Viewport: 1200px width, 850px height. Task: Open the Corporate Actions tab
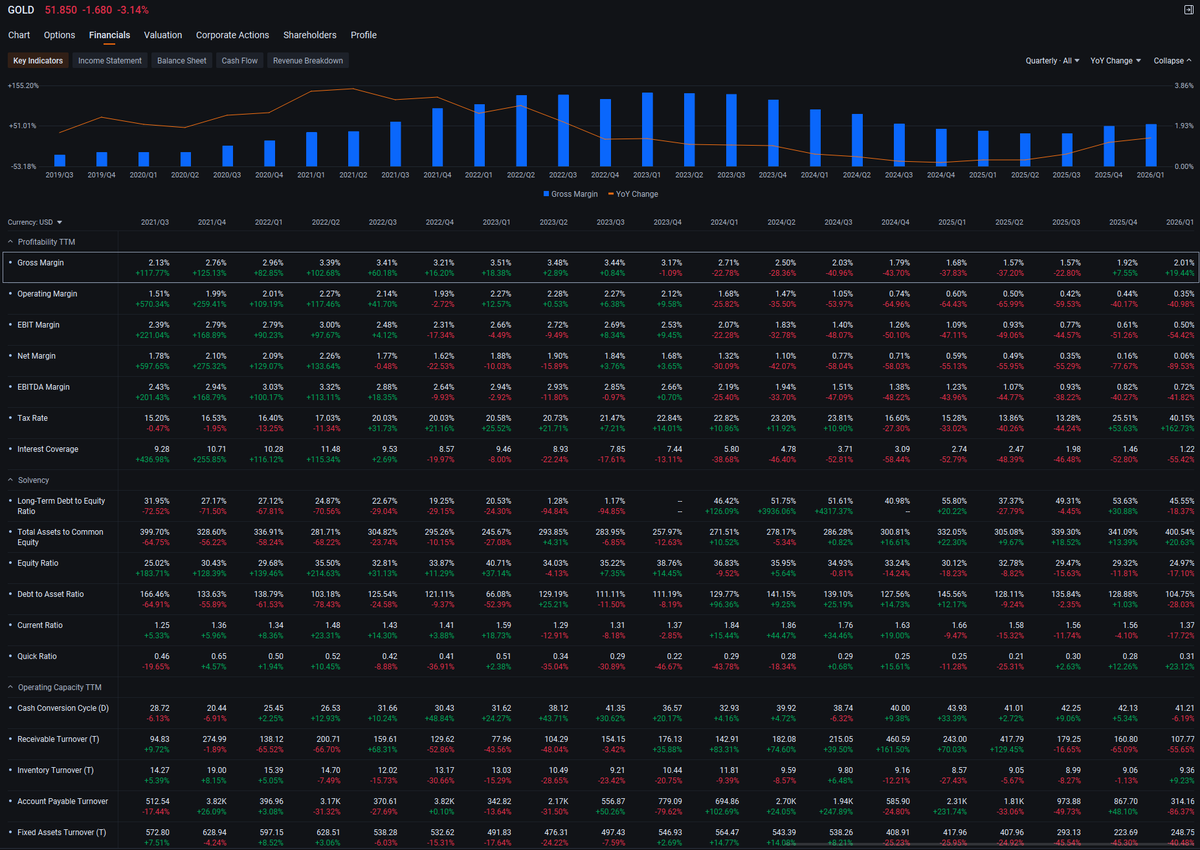coord(232,35)
